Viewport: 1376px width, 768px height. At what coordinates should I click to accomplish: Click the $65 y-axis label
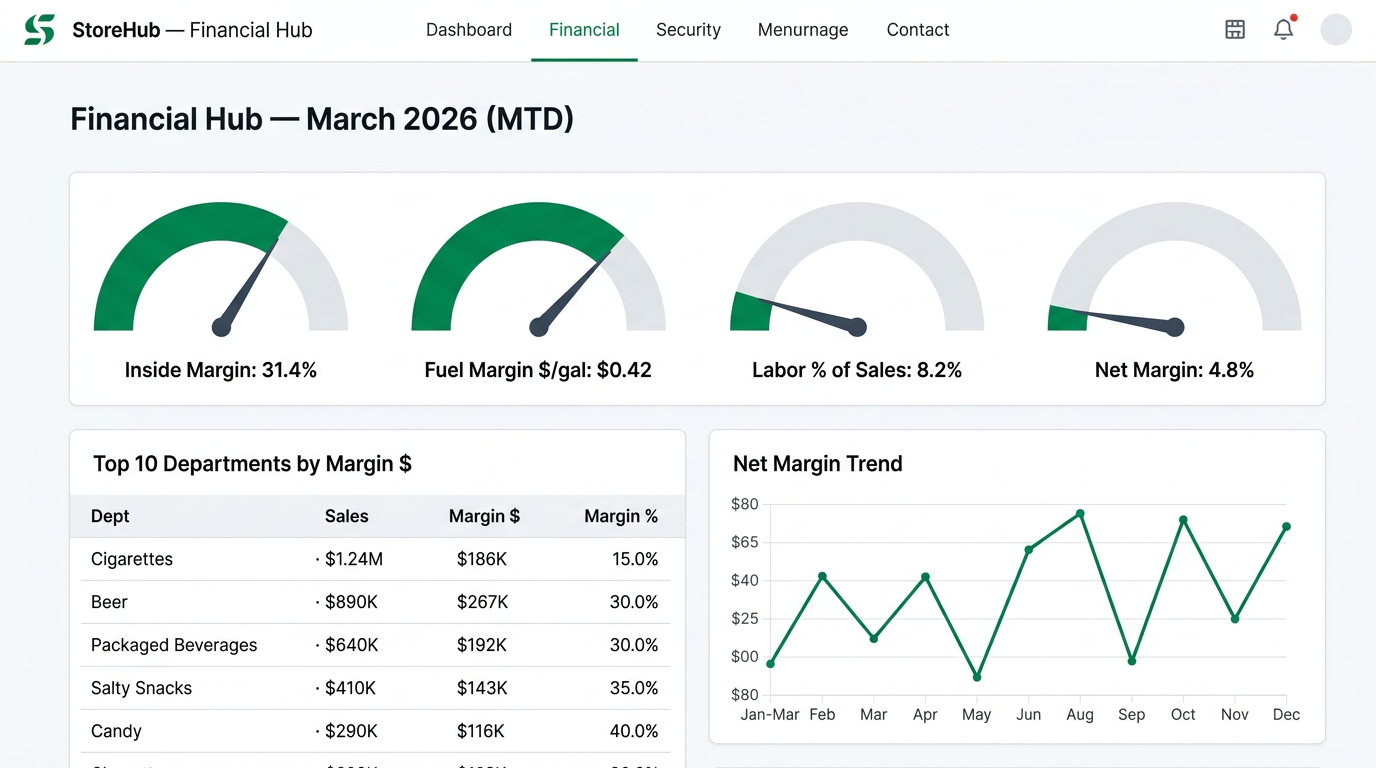tap(745, 542)
